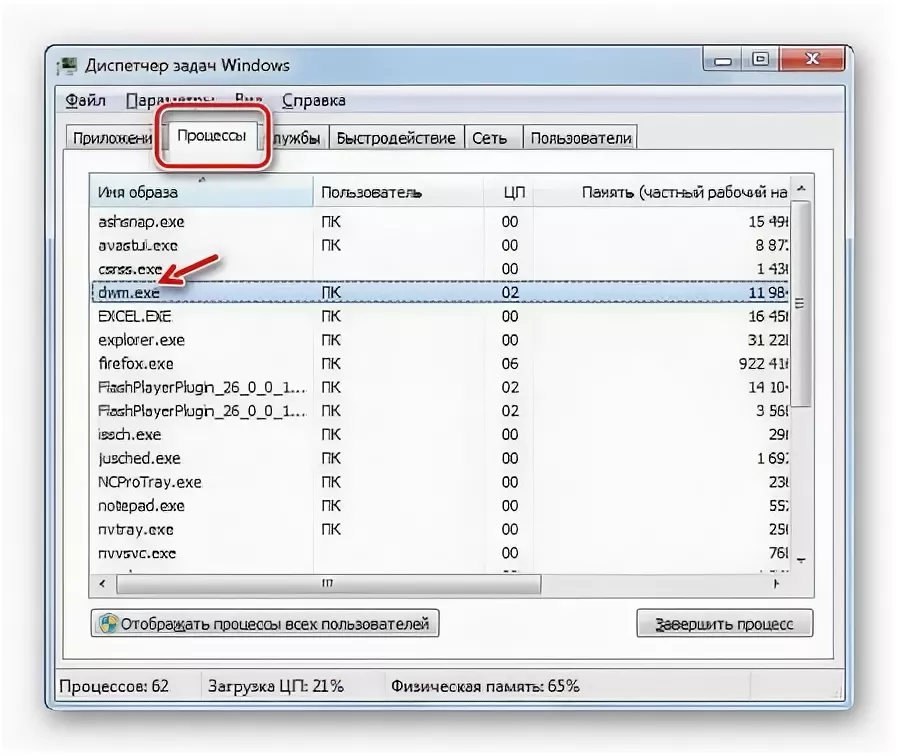Sort by Имя образа column header
Image resolution: width=900 pixels, height=756 pixels.
(x=201, y=192)
